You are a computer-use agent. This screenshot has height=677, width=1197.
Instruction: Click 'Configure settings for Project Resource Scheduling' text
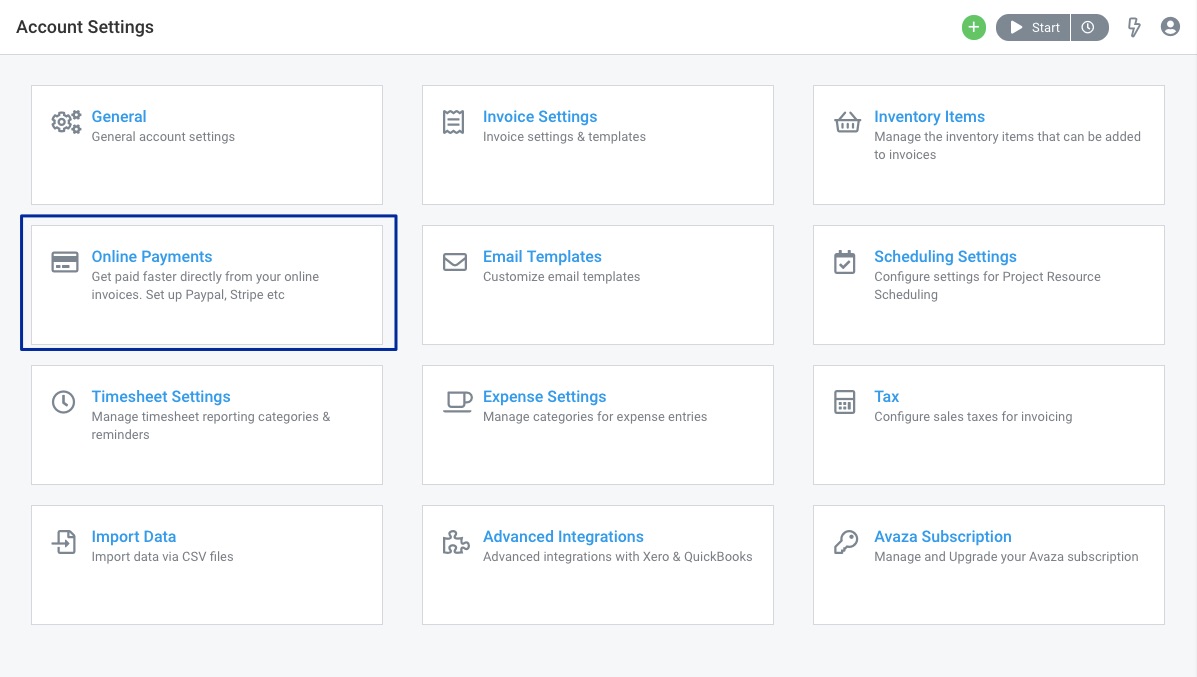tap(987, 285)
